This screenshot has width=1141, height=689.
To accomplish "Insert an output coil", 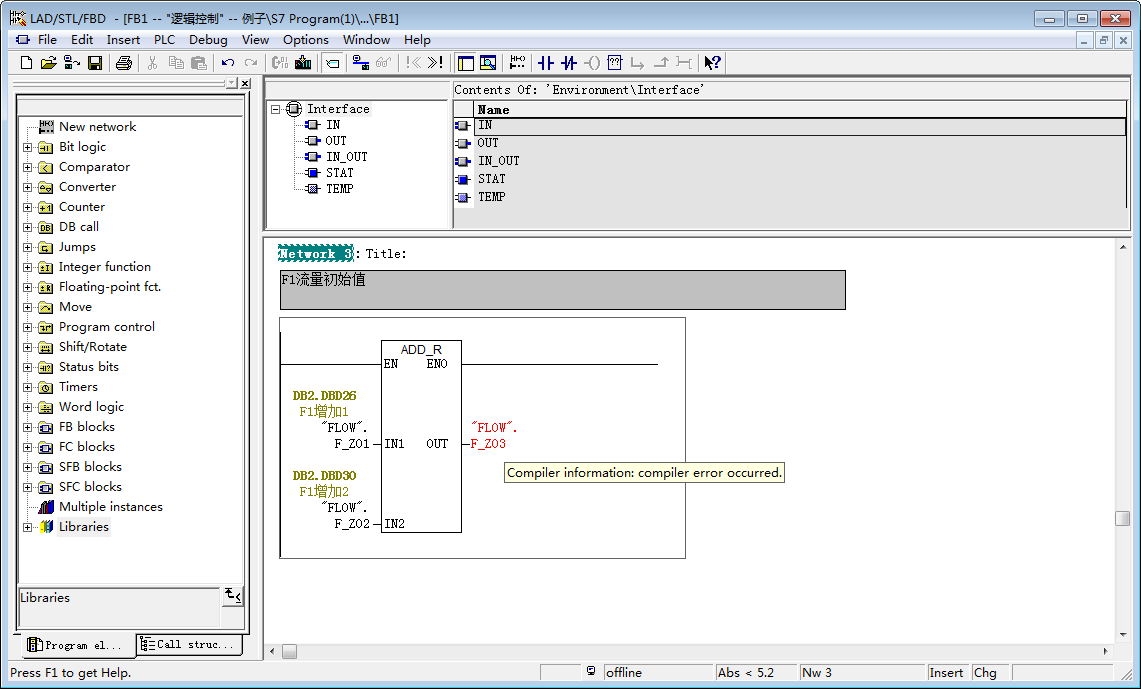I will click(x=592, y=63).
